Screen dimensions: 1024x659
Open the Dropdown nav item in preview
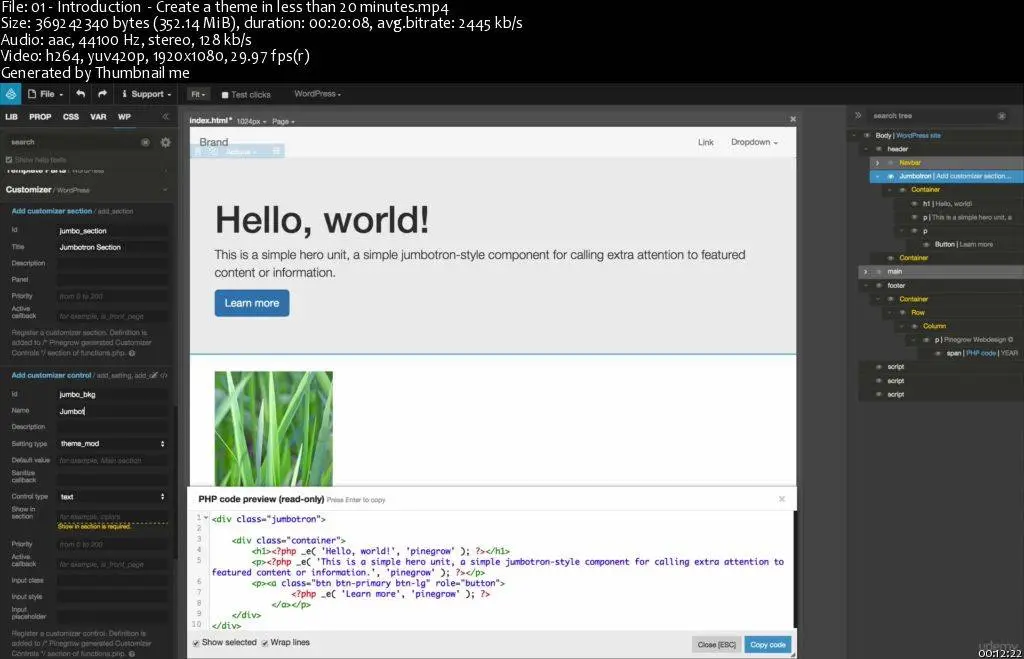click(754, 142)
